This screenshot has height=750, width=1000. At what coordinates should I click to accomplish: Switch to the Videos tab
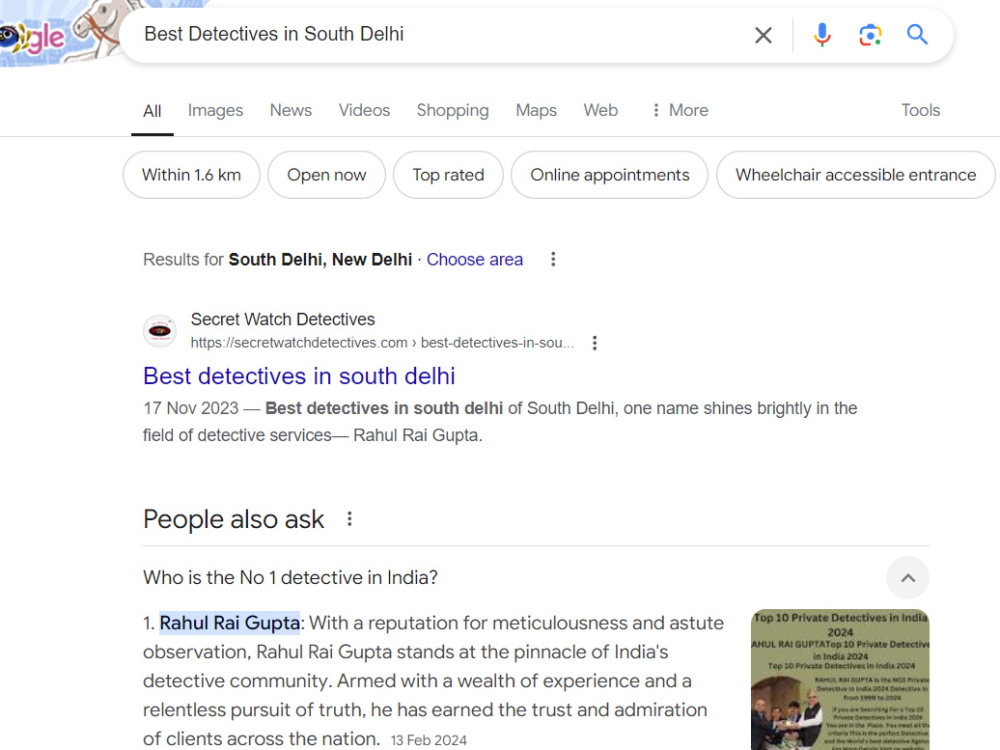coord(364,110)
